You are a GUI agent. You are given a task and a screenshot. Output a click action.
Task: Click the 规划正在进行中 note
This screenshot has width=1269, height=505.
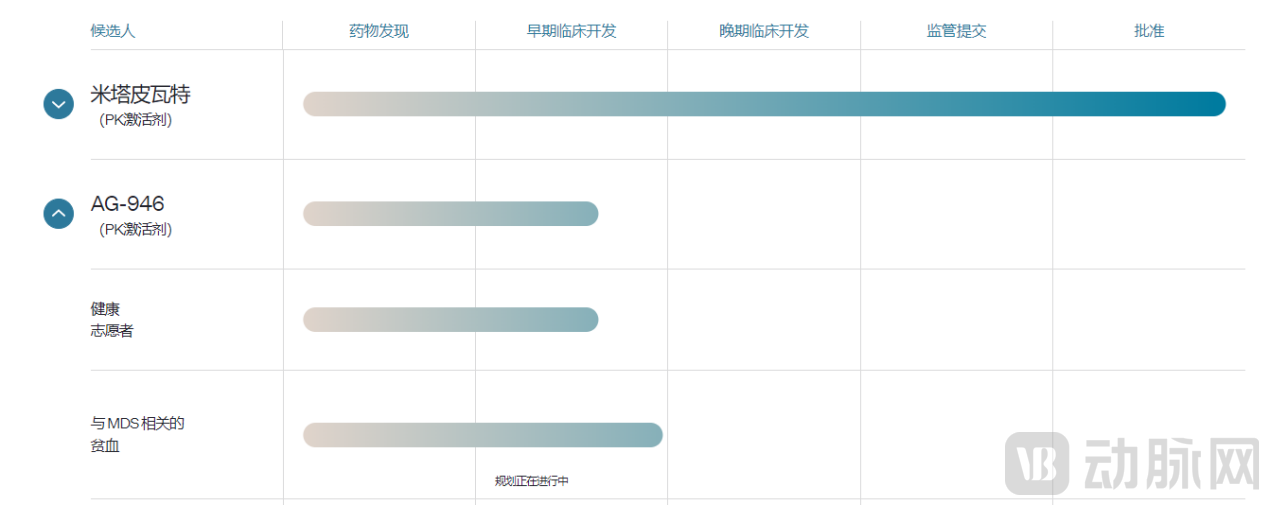pos(531,481)
